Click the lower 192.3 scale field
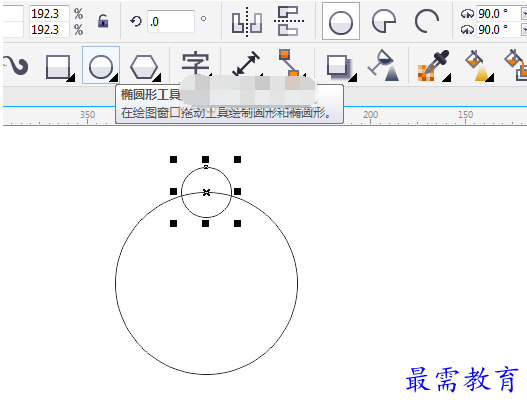 point(49,30)
